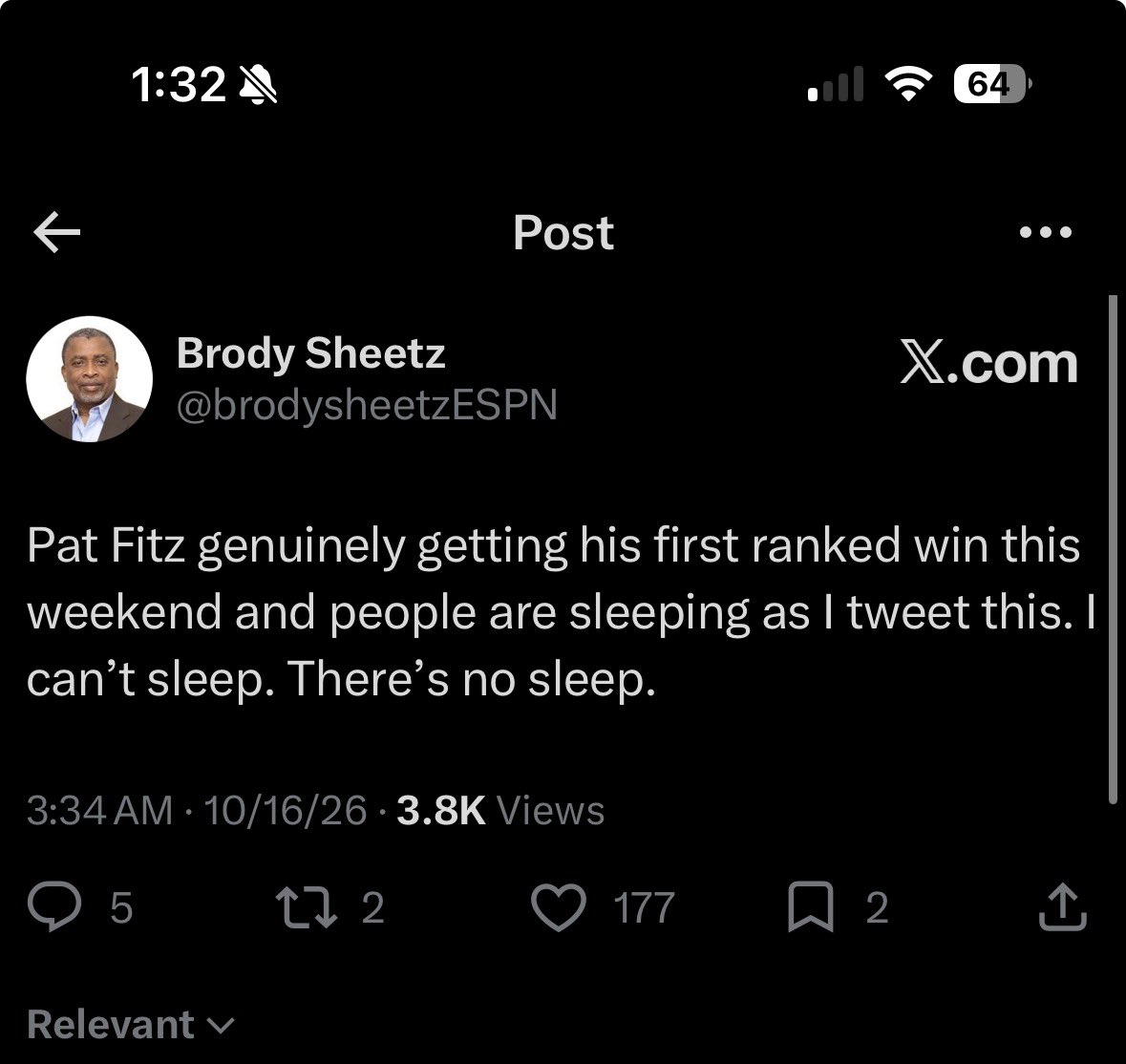Tap the back arrow icon
Image resolution: width=1126 pixels, height=1064 pixels.
56,232
